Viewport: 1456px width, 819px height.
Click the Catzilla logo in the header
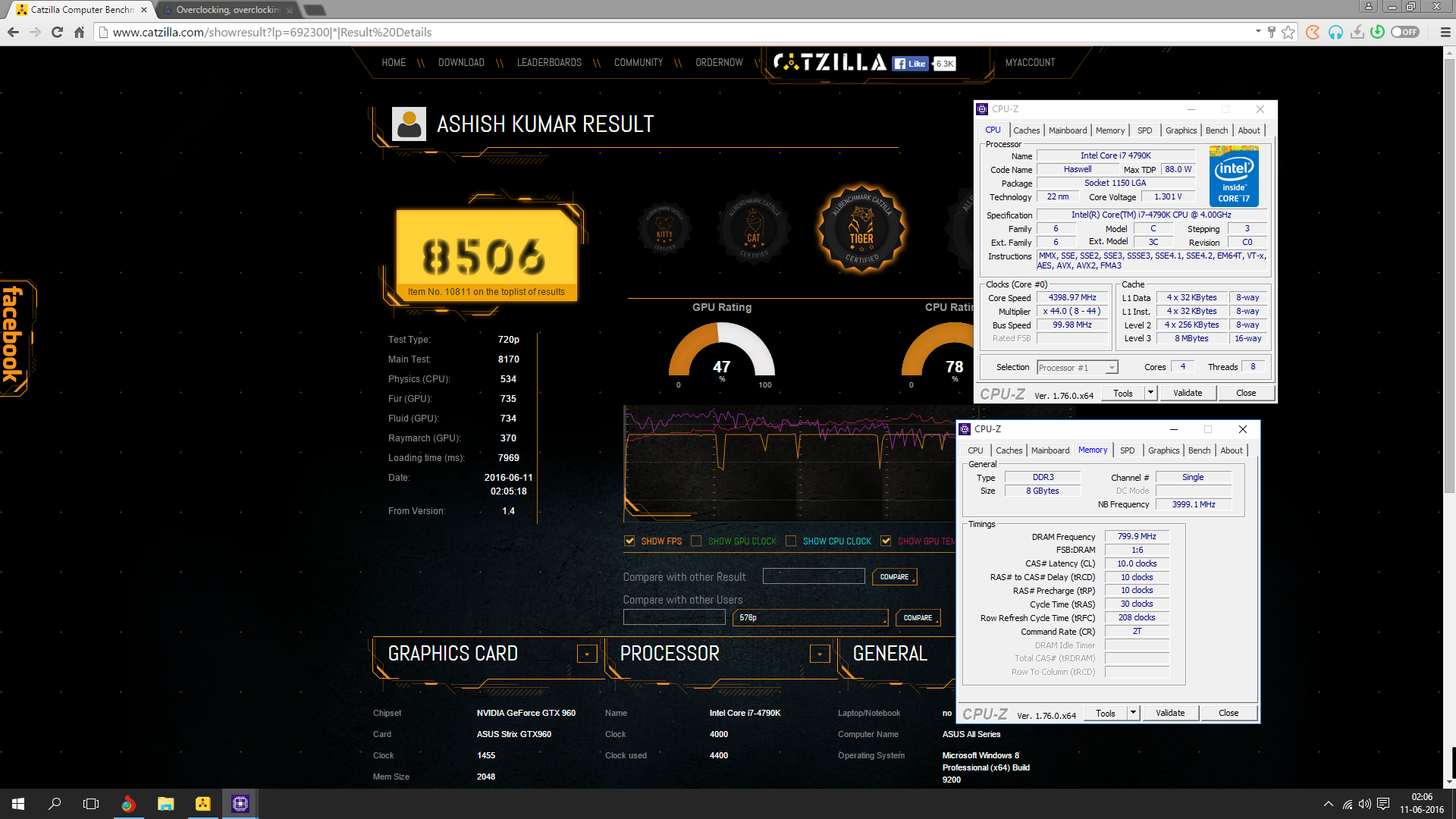(830, 62)
